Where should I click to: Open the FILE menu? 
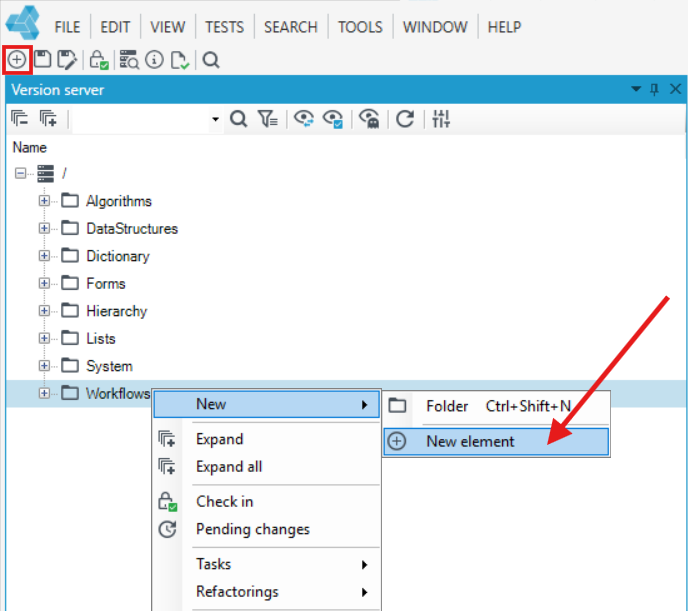pyautogui.click(x=67, y=27)
